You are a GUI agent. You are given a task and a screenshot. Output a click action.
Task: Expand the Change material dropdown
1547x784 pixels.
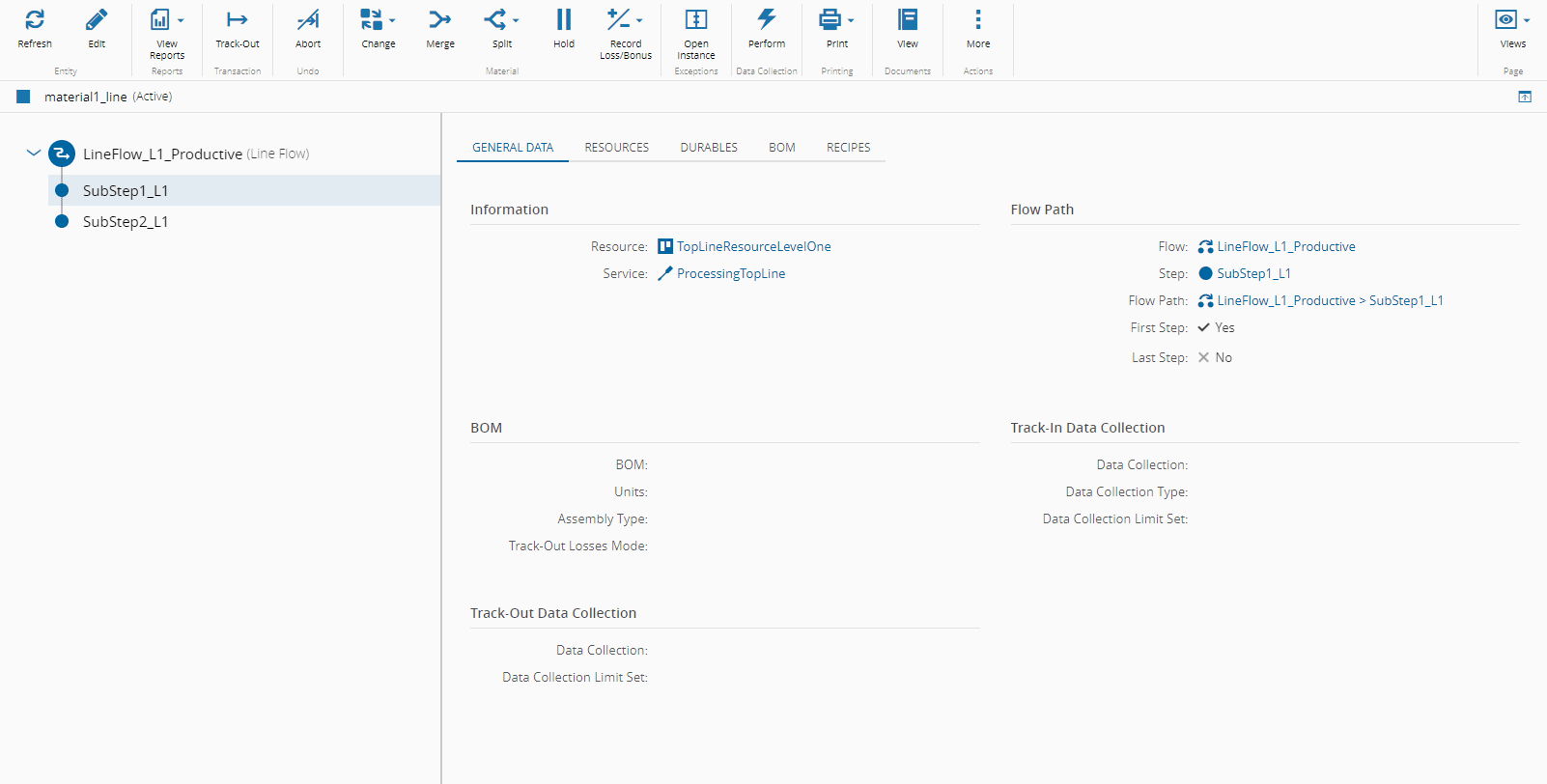tap(392, 20)
